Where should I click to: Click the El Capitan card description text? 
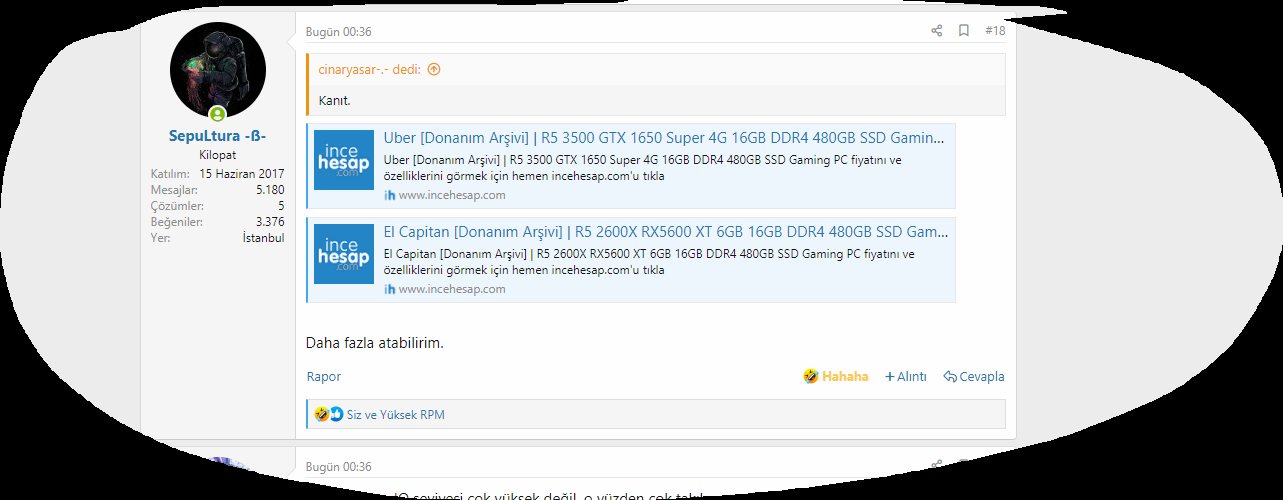(x=649, y=262)
